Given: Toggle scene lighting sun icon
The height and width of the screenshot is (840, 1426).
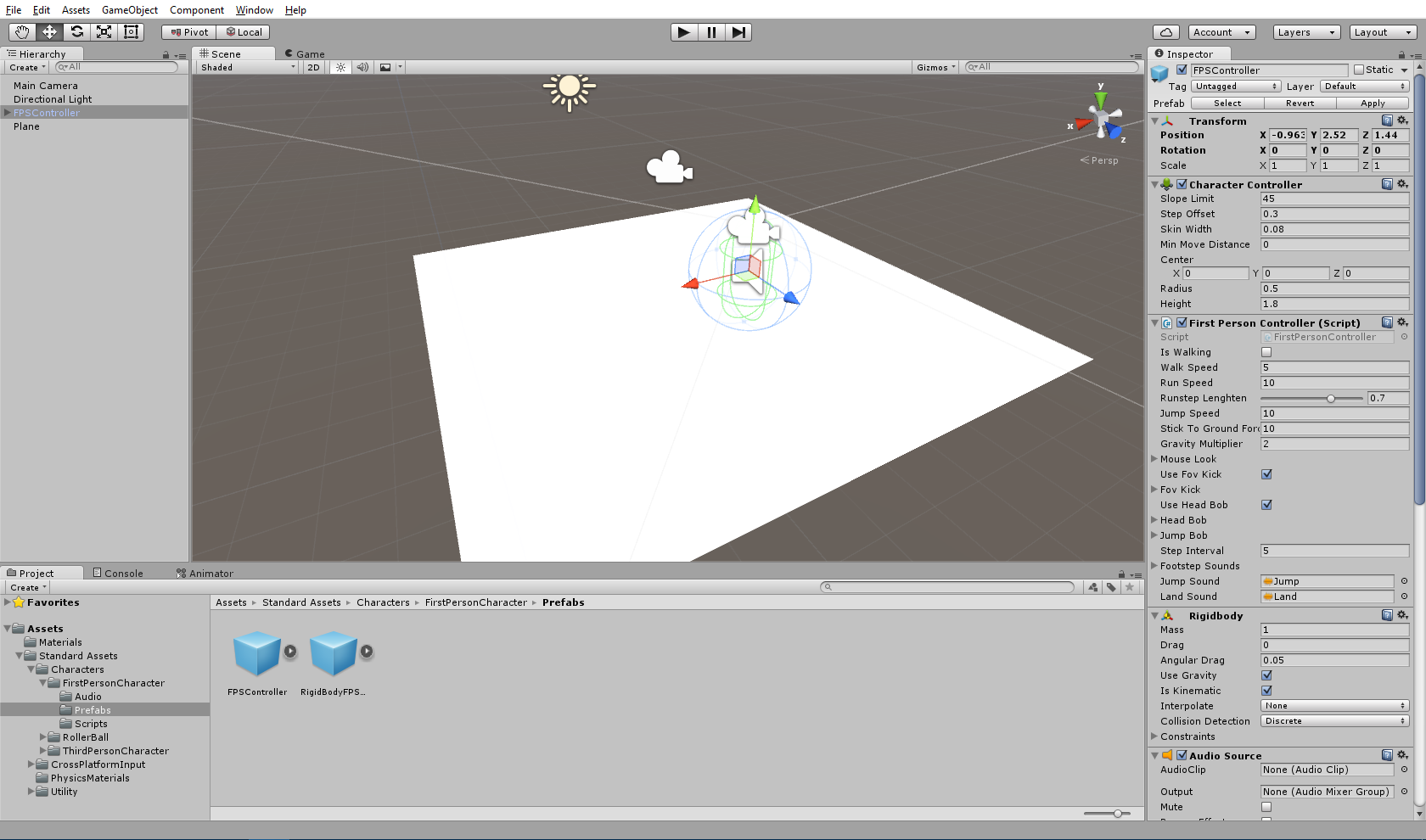Looking at the screenshot, I should (x=340, y=67).
